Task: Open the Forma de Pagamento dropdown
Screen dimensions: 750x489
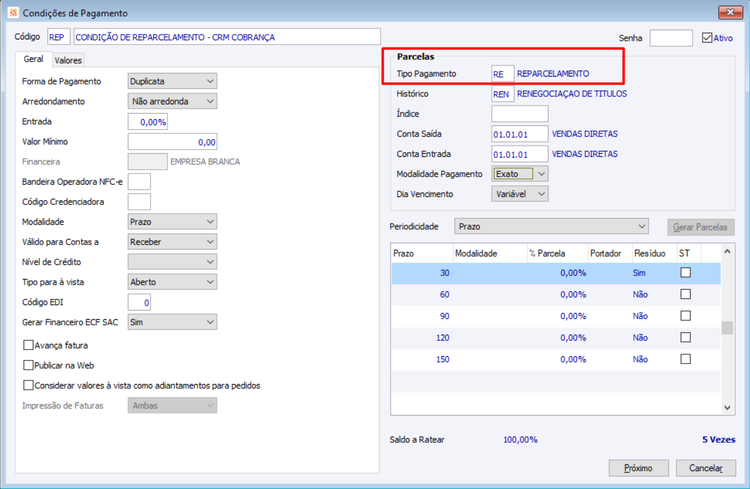Action: [x=172, y=81]
